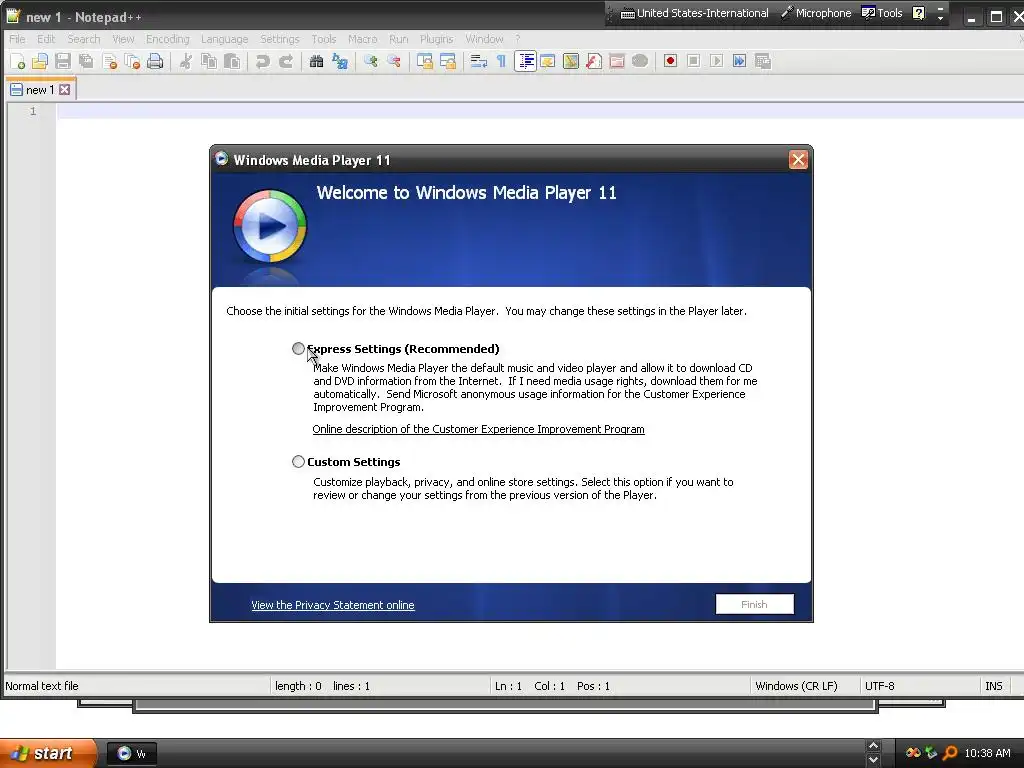Close the Windows Media Player 11 dialog
Screen dimensions: 1024x768
[798, 160]
